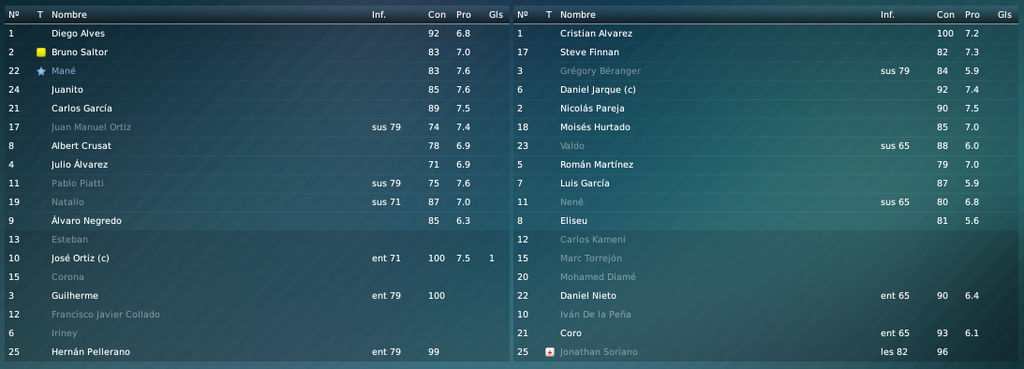Select Cristian Alvarez row
The image size is (1024, 369).
point(767,33)
